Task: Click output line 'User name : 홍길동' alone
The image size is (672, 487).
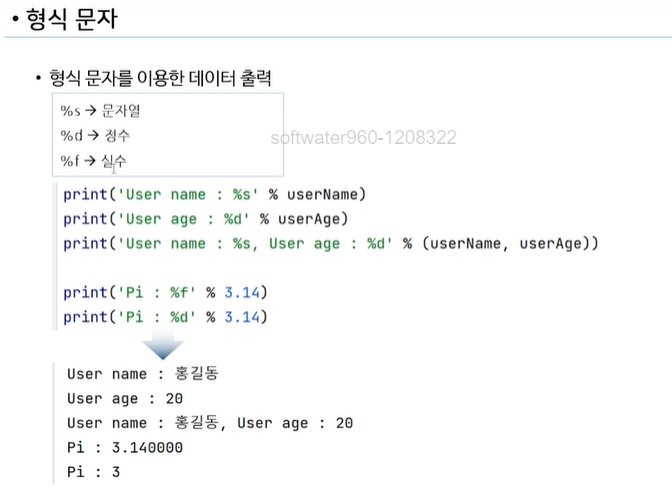Action: coord(143,374)
